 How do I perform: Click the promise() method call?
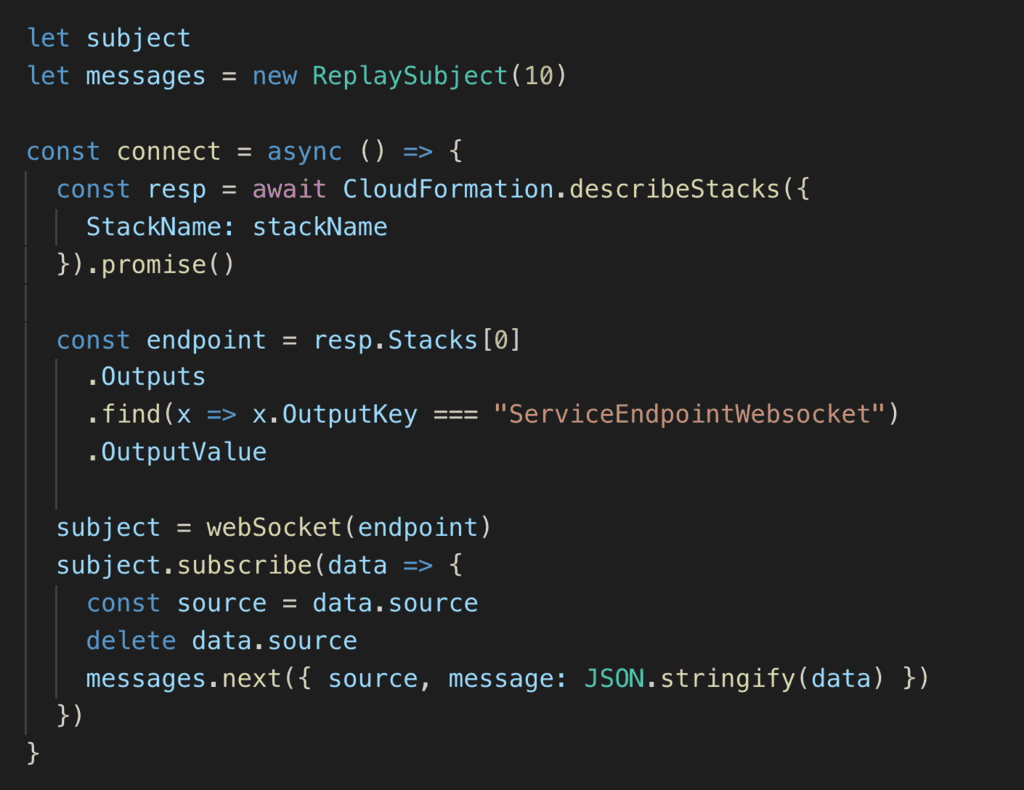point(168,265)
